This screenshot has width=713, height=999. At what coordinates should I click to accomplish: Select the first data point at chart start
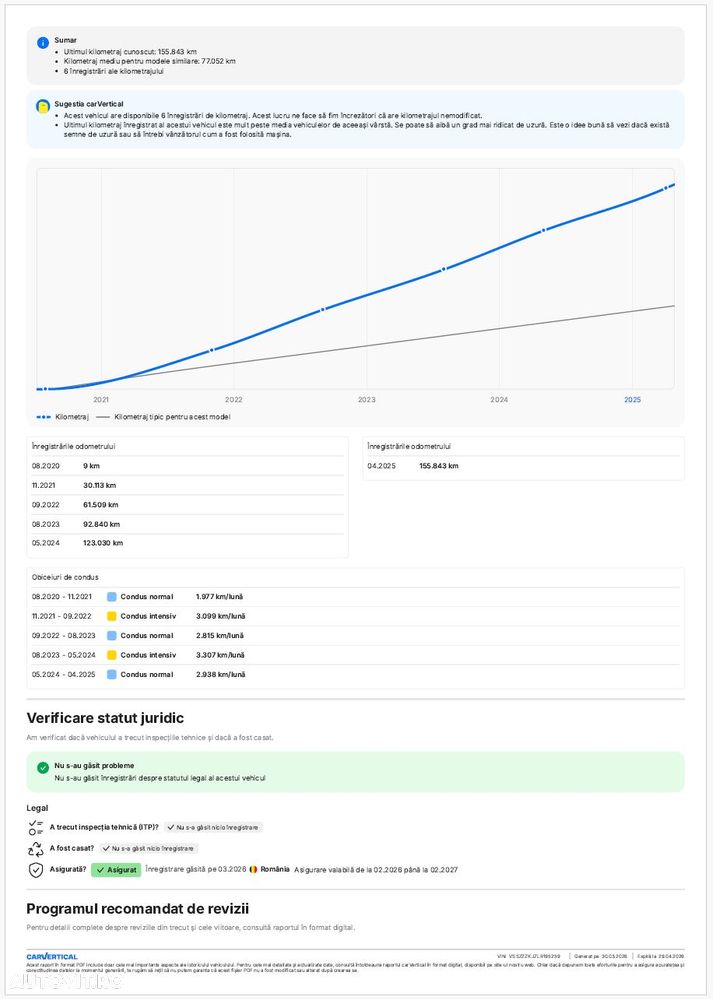[45, 389]
